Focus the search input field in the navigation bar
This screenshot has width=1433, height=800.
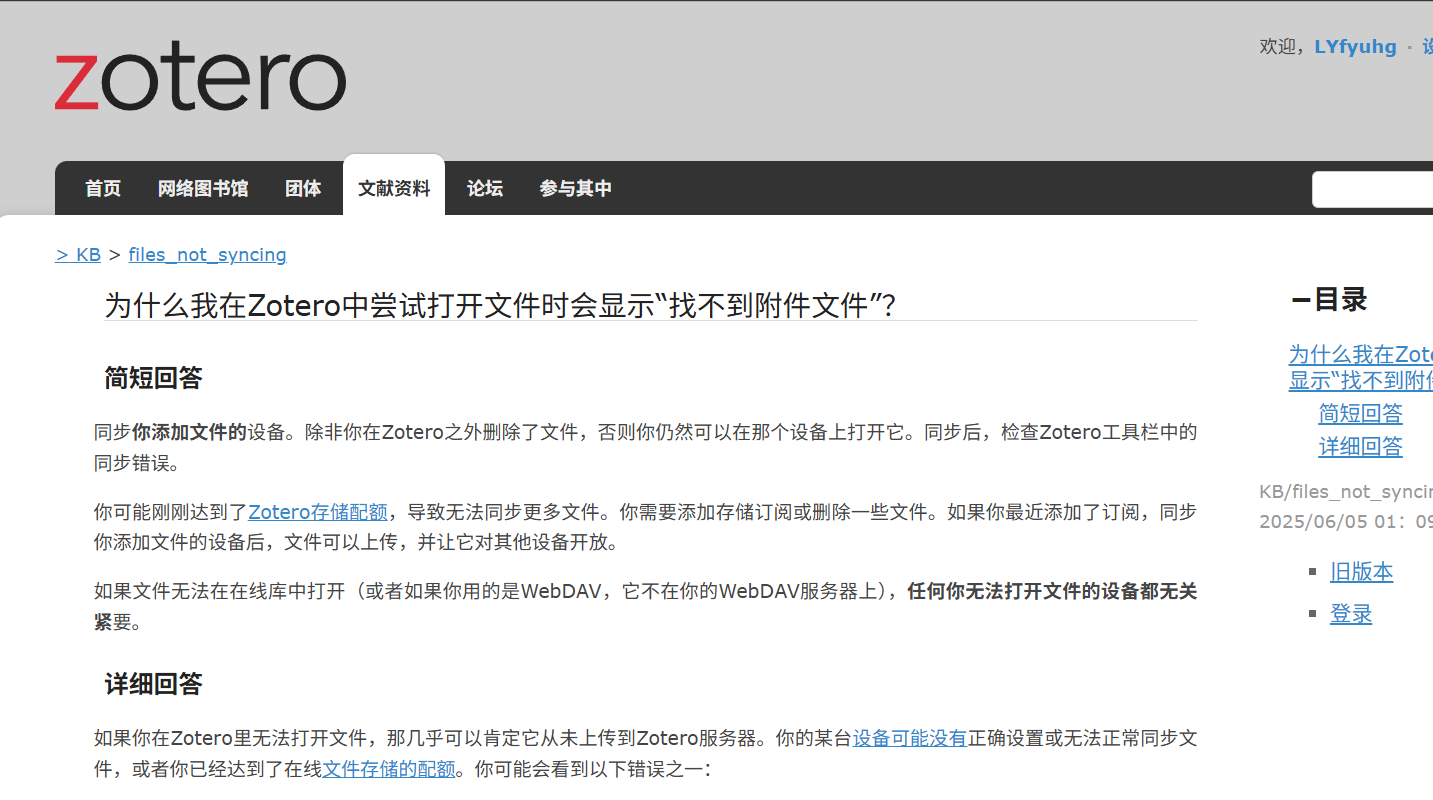[1373, 189]
